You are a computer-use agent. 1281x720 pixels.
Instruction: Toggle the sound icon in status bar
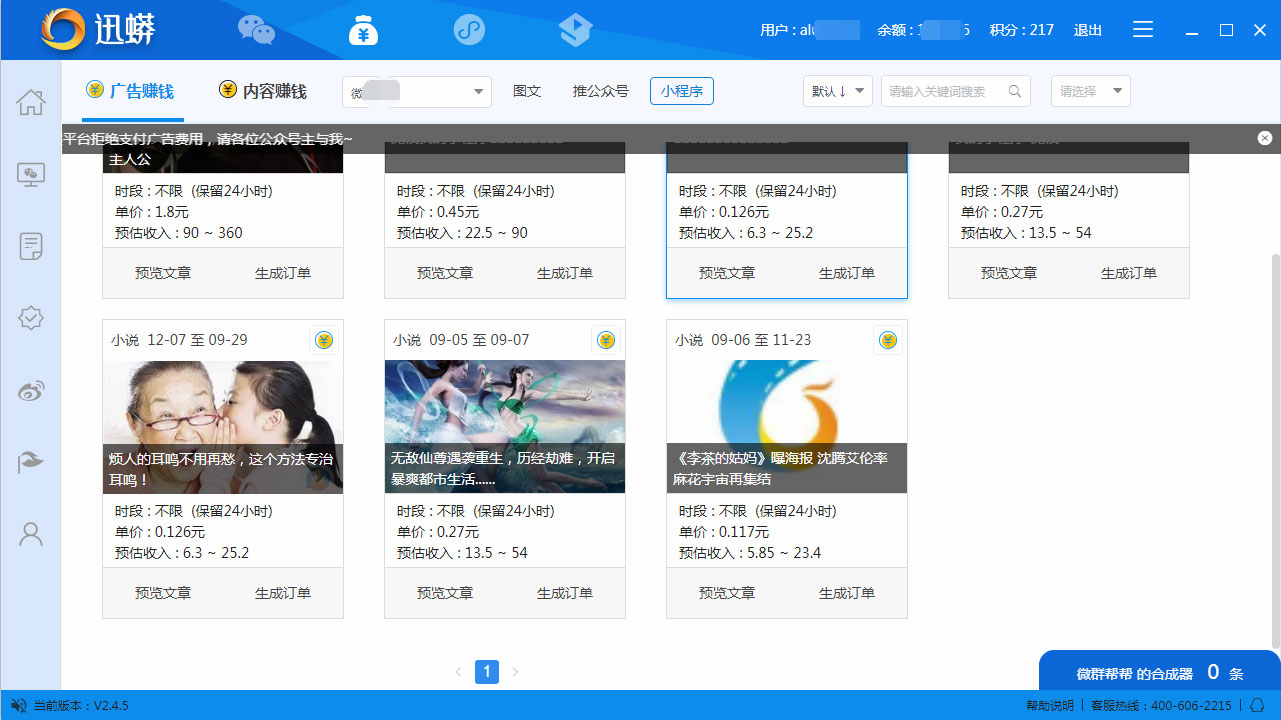point(18,705)
